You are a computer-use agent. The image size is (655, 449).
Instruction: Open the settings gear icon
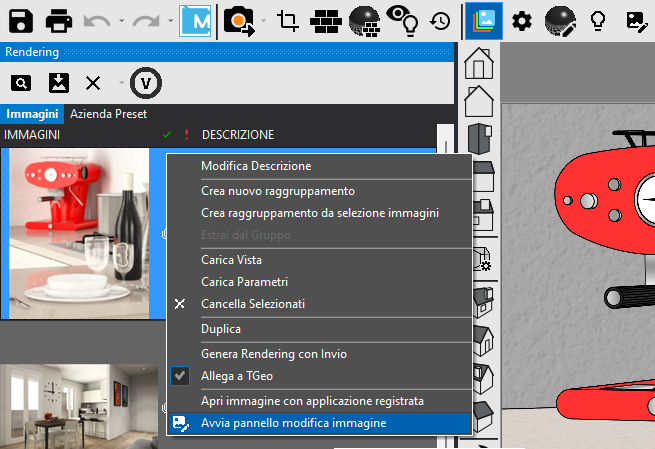pyautogui.click(x=522, y=21)
